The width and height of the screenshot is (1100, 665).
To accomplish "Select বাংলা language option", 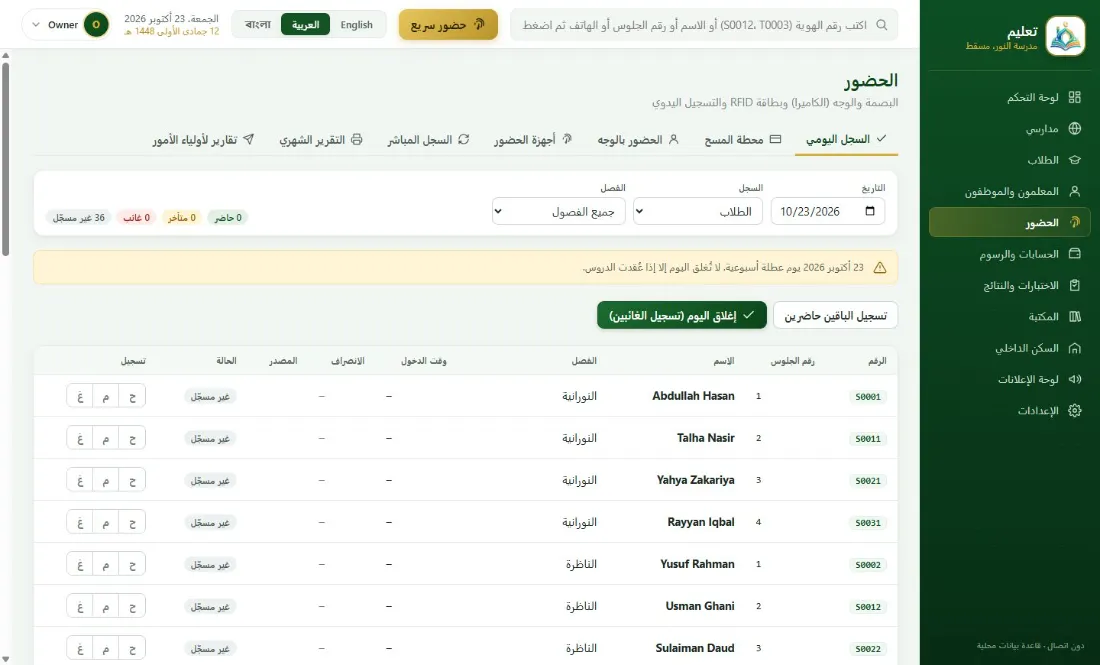I will coord(257,25).
